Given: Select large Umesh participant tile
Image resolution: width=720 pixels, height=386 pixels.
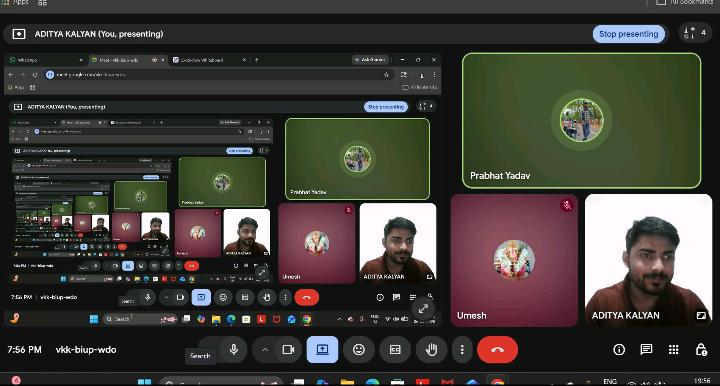Looking at the screenshot, I should [514, 260].
